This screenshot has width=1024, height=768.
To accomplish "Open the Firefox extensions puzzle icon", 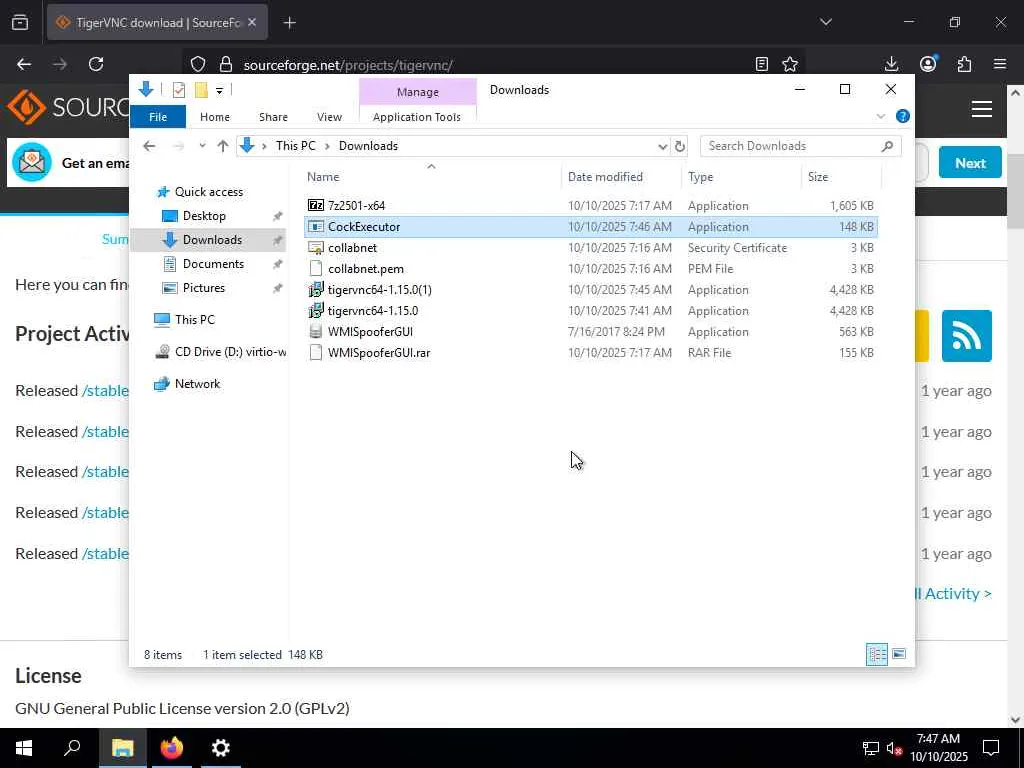I will pos(964,64).
